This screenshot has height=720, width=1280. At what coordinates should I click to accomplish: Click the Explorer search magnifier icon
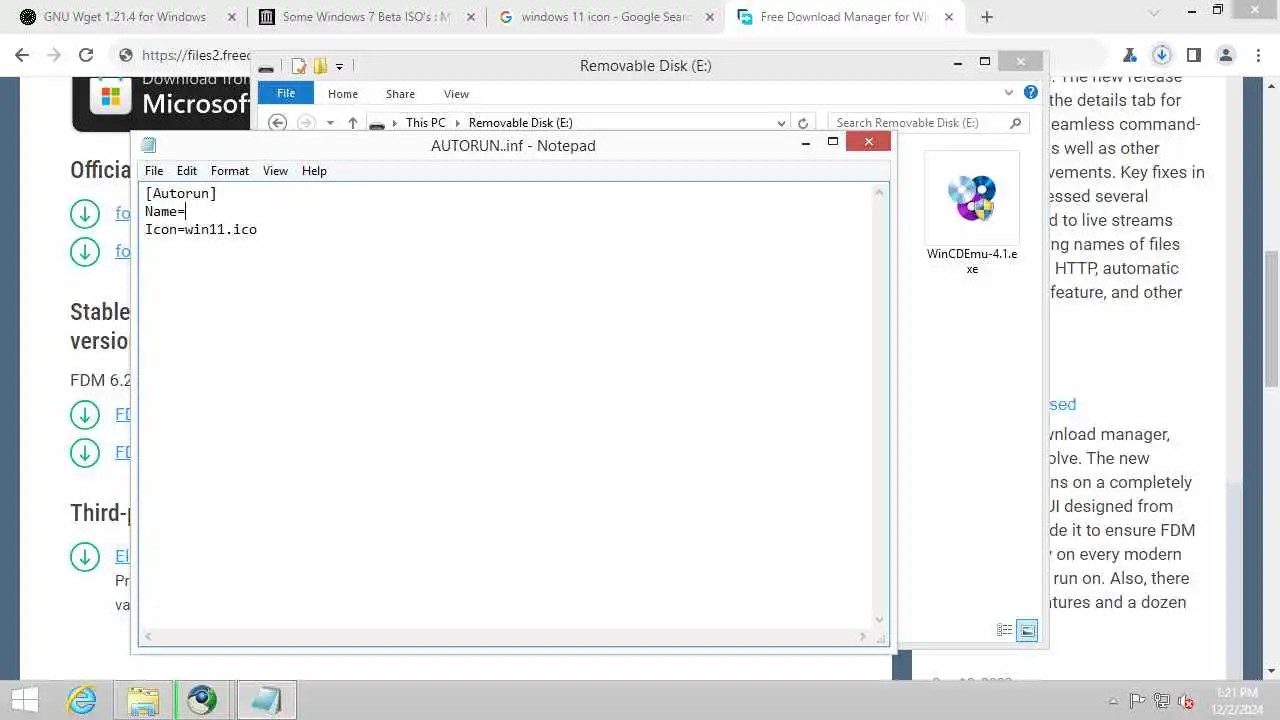1016,123
